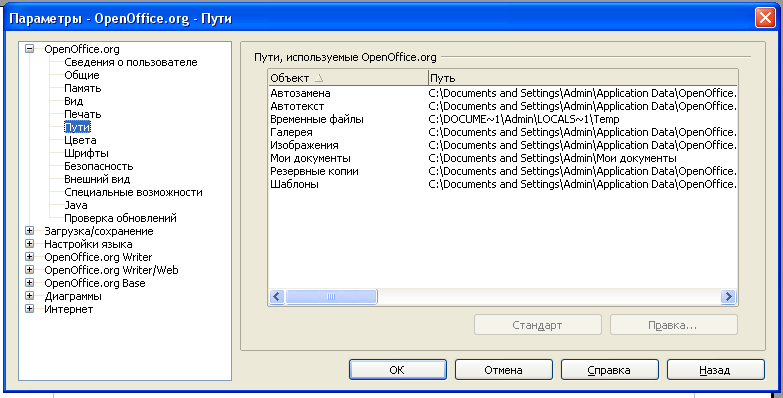Select Внешний вид in the tree

(x=97, y=179)
